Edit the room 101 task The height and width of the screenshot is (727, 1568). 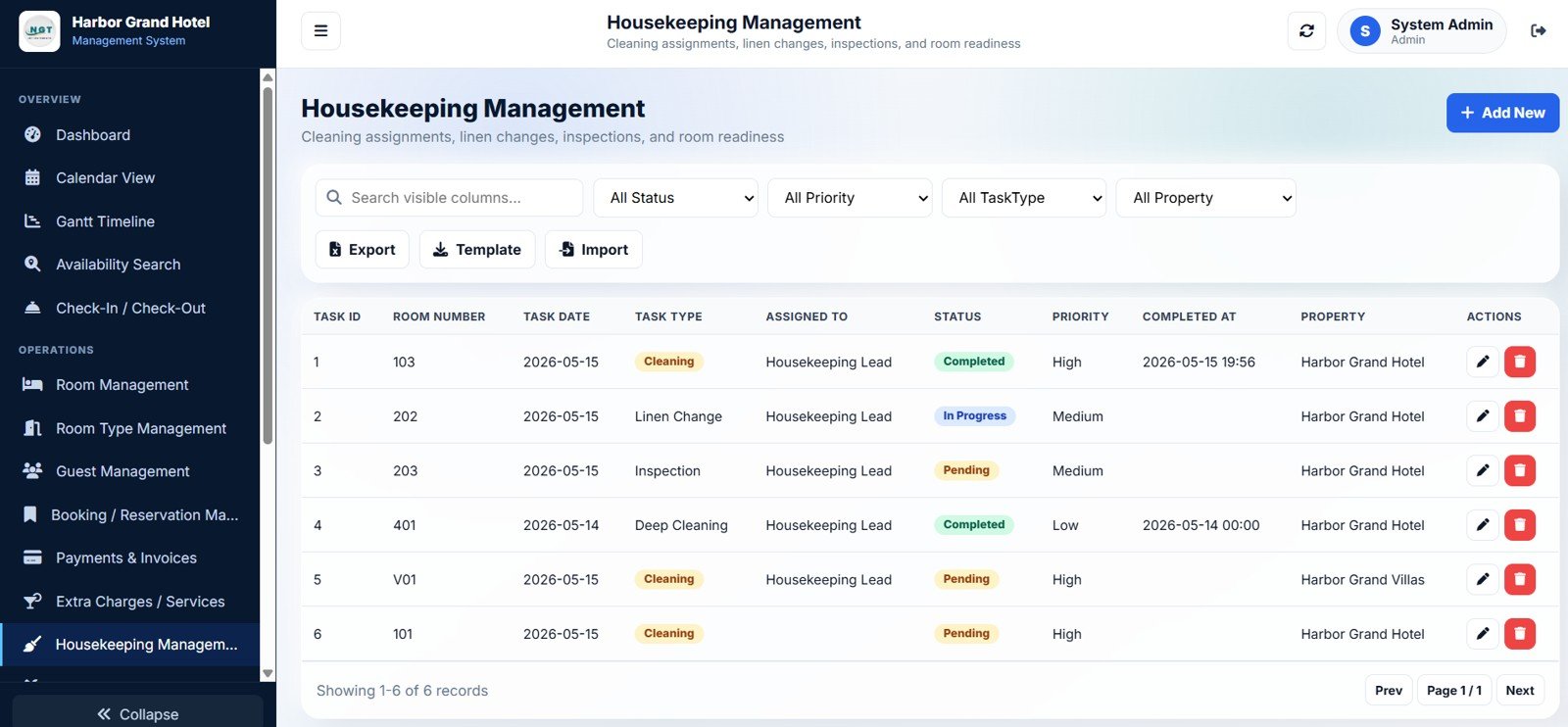1483,634
